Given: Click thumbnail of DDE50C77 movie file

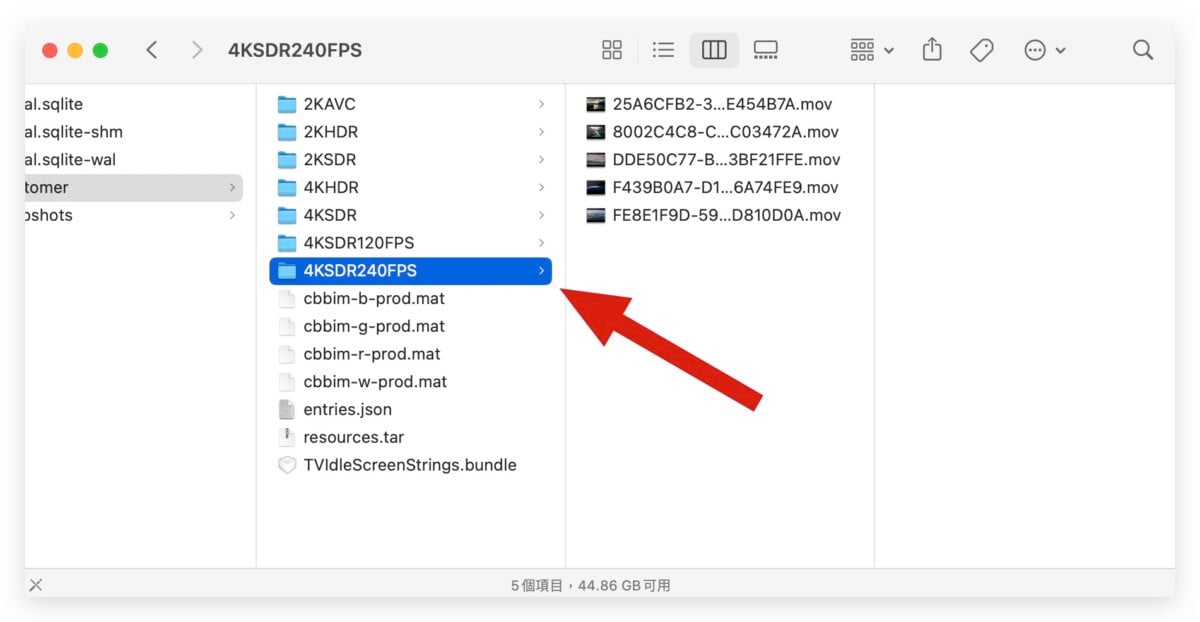Looking at the screenshot, I should [x=596, y=160].
